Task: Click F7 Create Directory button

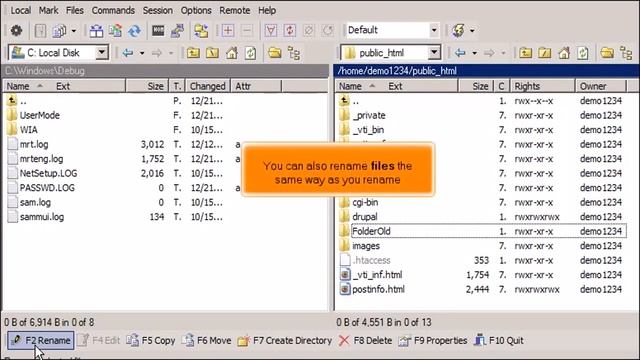Action: [x=284, y=340]
